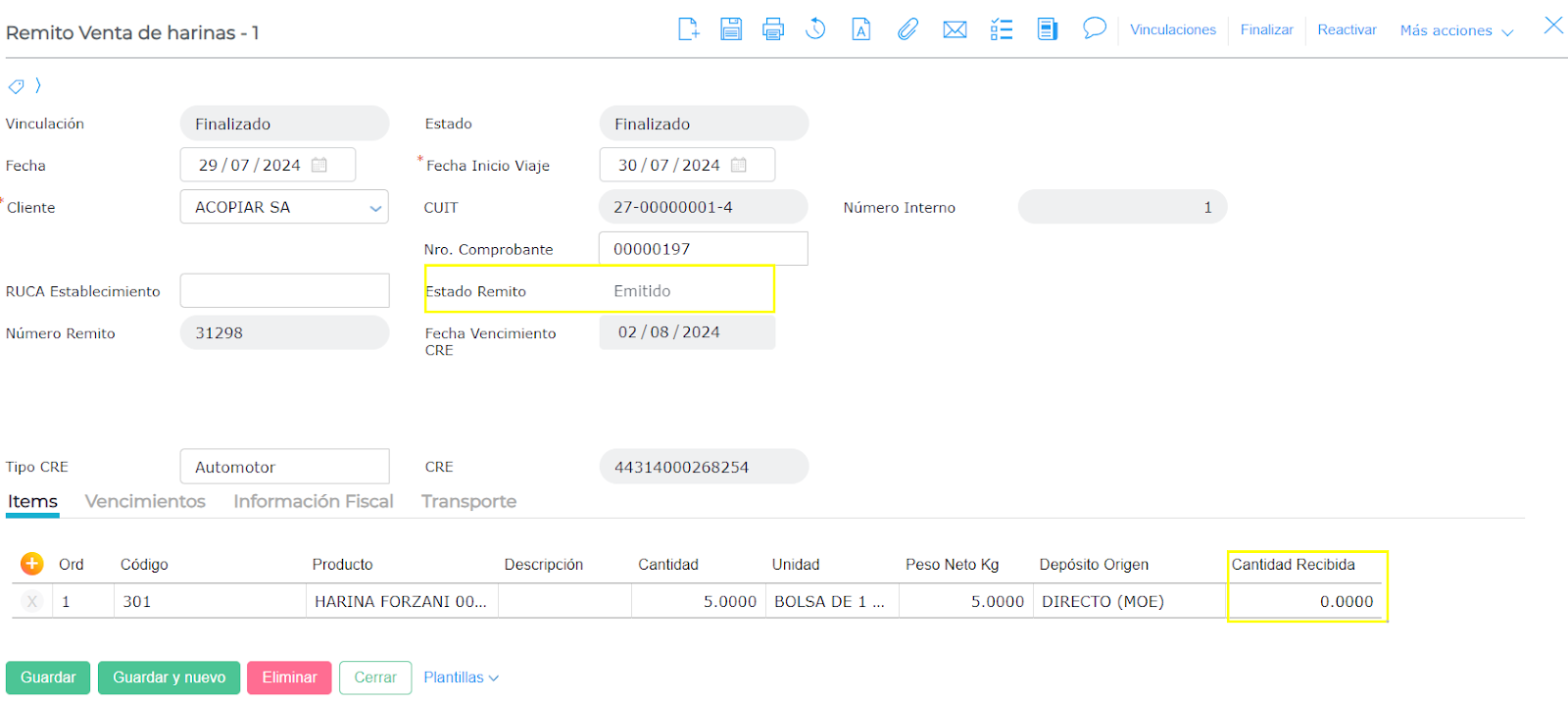The image size is (1568, 704).
Task: Print the remito using printer icon
Action: [x=773, y=29]
